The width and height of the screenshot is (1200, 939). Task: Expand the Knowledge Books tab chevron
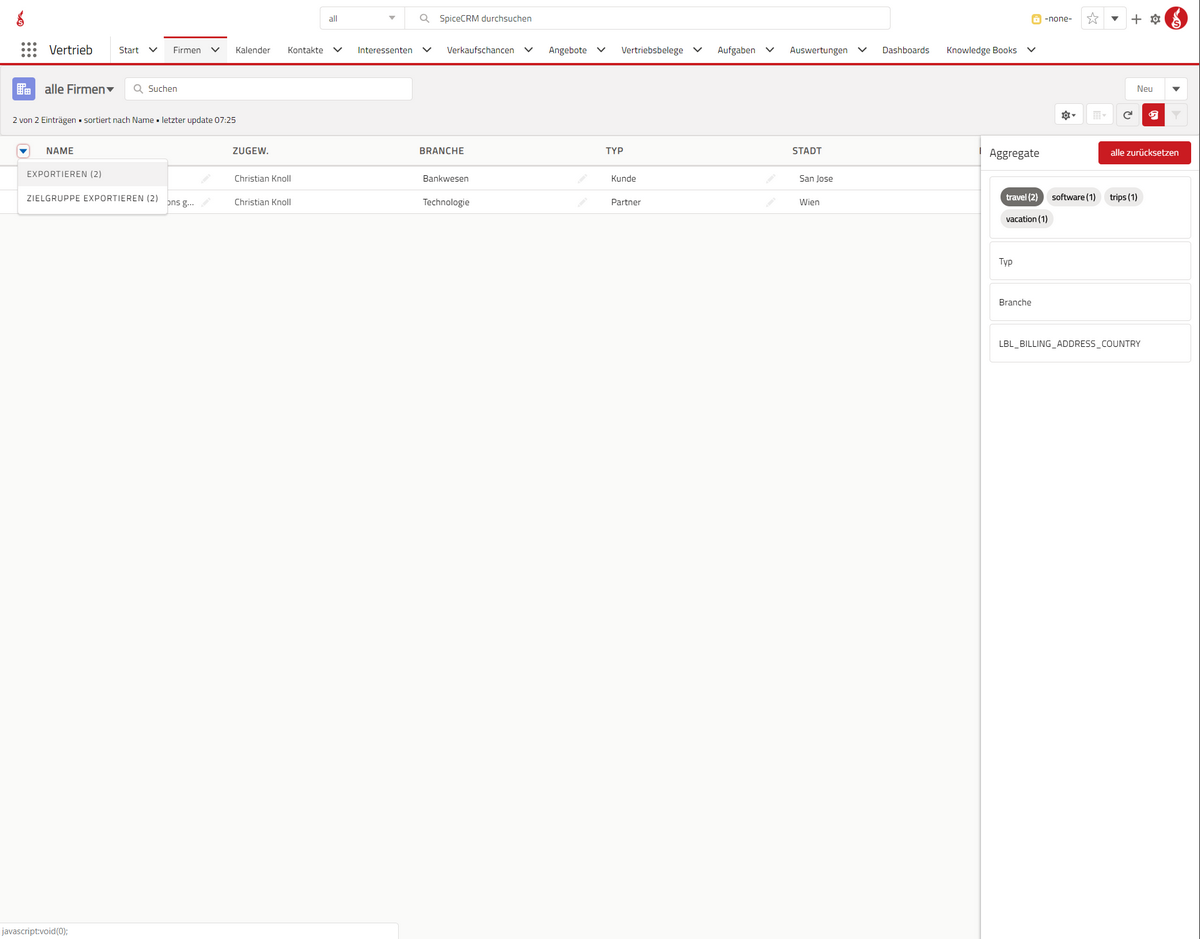tap(1031, 50)
